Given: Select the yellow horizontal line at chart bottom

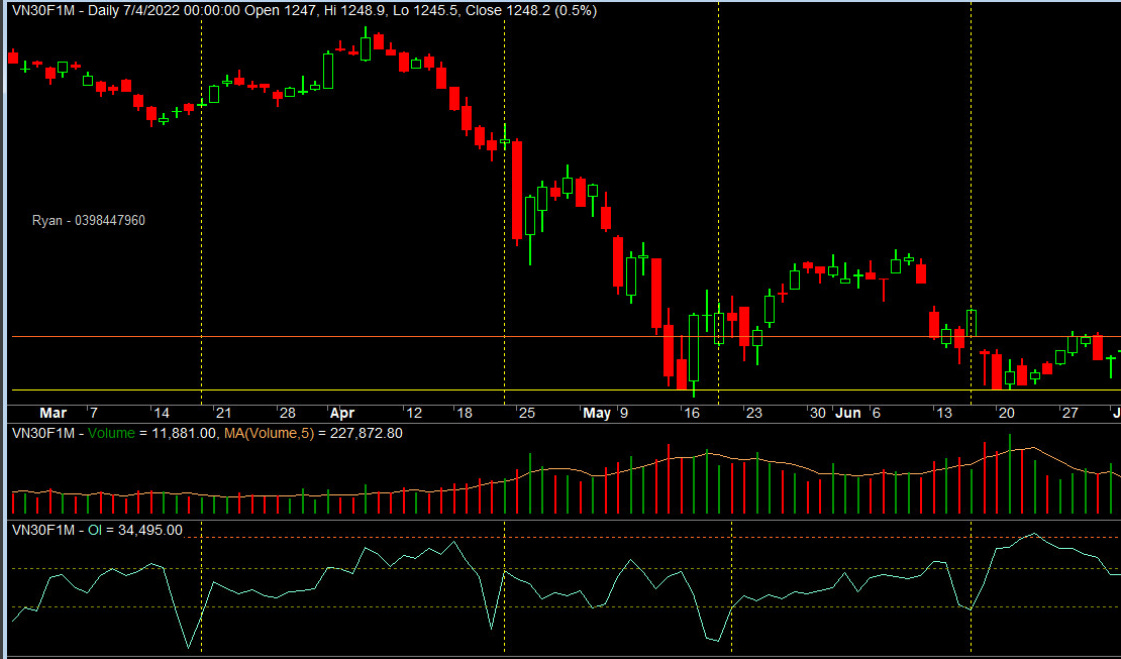Looking at the screenshot, I should [566, 390].
